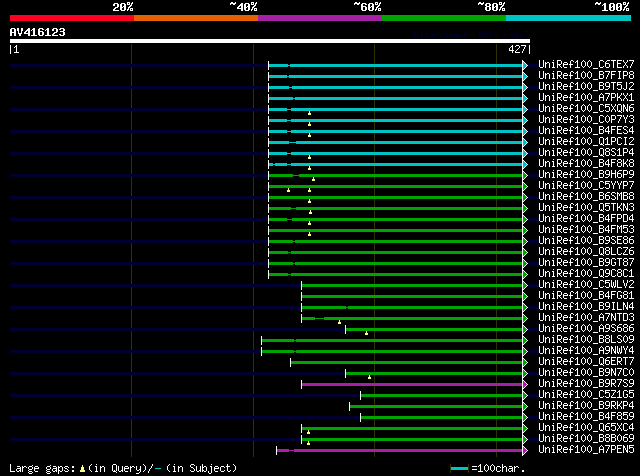The width and height of the screenshot is (640, 476).
Task: Select the UniRef100_Q65XC4 label
Action: click(x=586, y=428)
